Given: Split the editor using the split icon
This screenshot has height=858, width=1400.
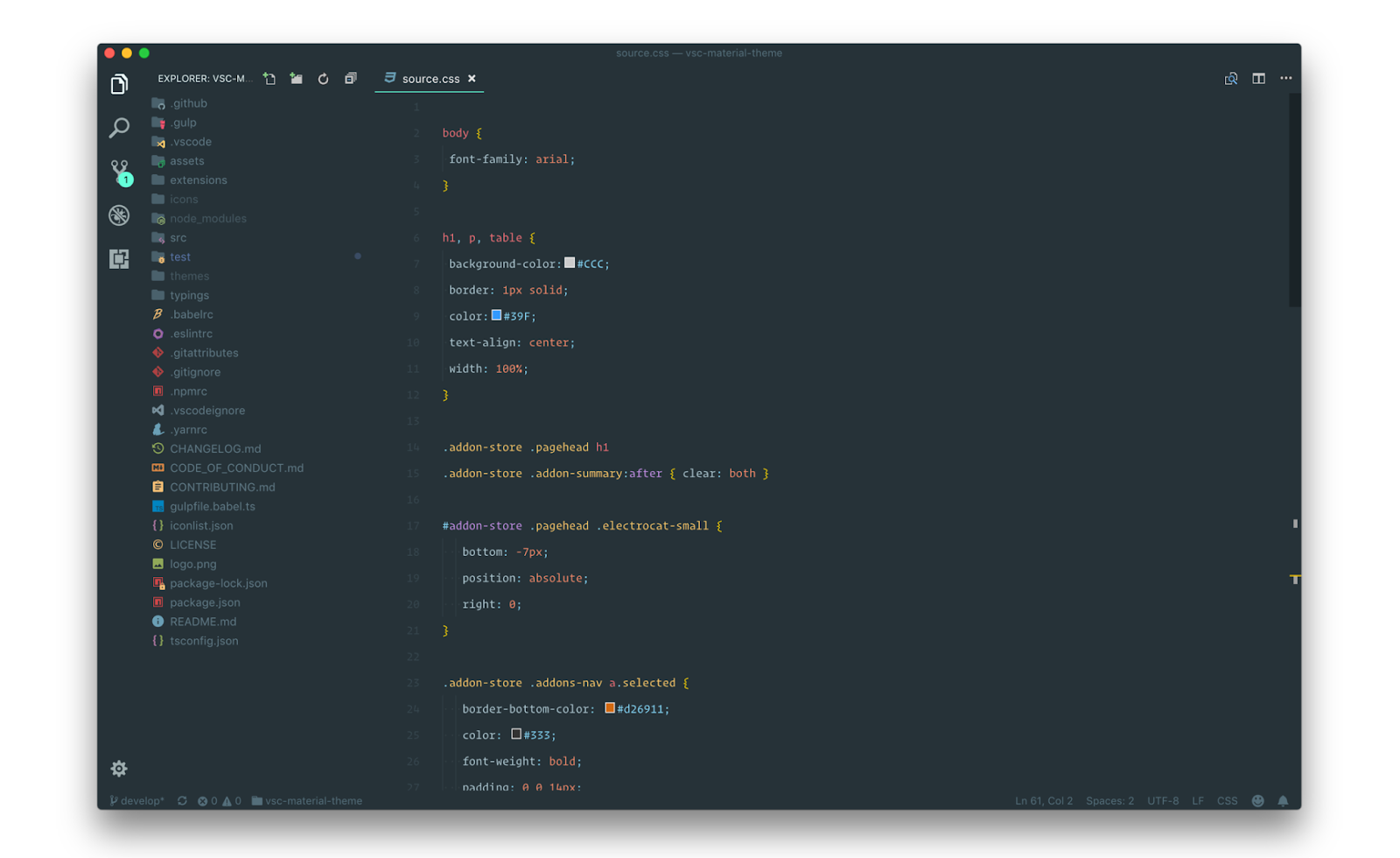Looking at the screenshot, I should (1258, 78).
